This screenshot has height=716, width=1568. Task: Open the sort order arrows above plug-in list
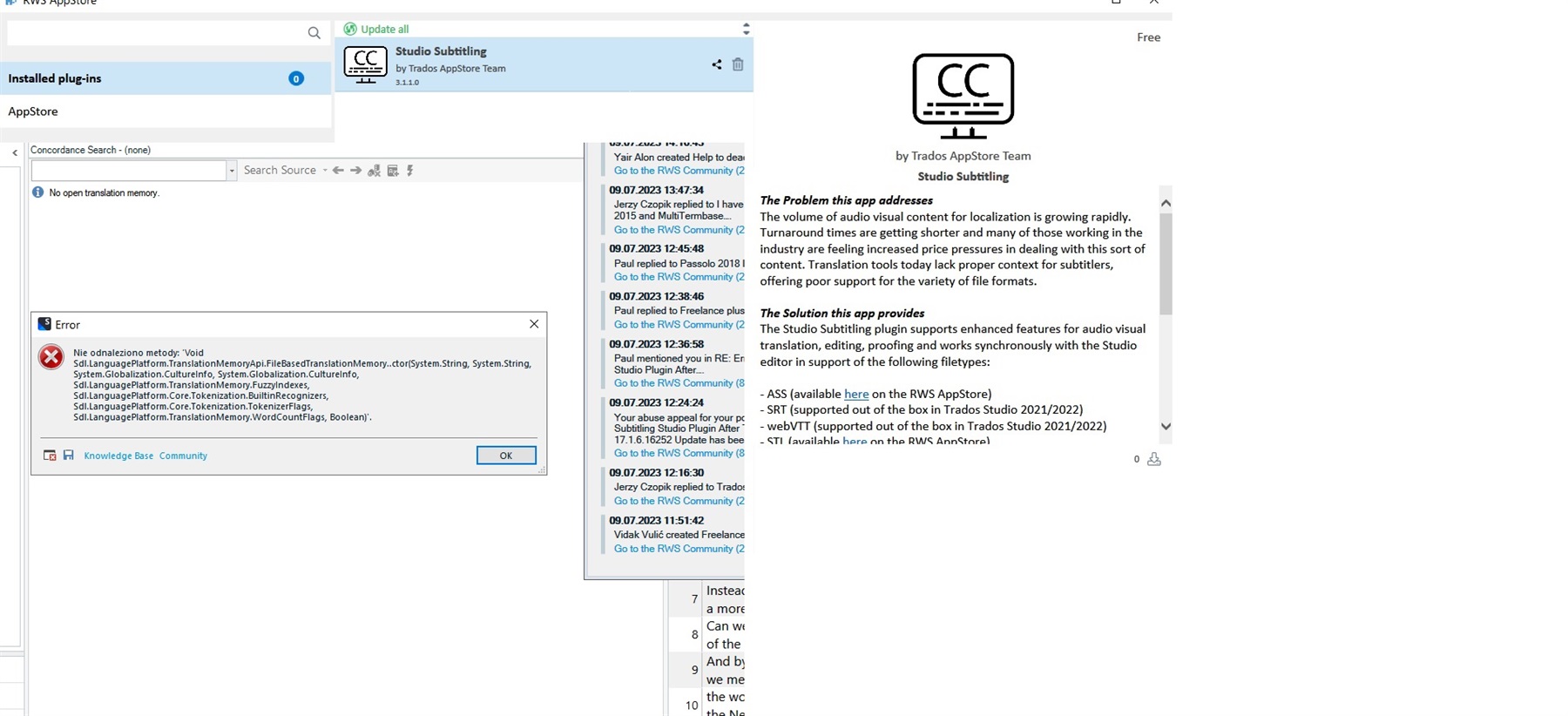(746, 29)
